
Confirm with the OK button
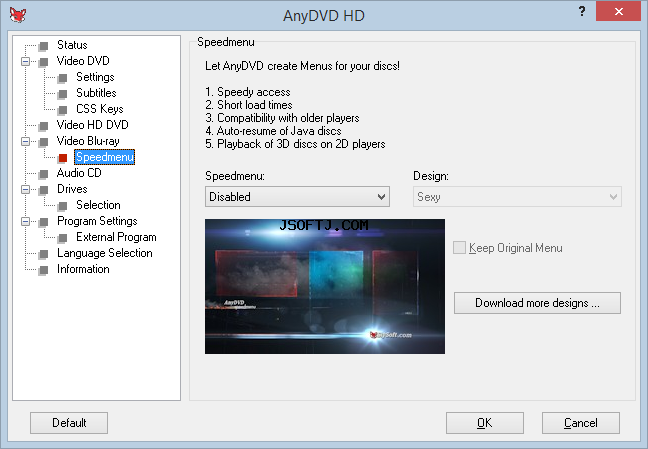(485, 423)
